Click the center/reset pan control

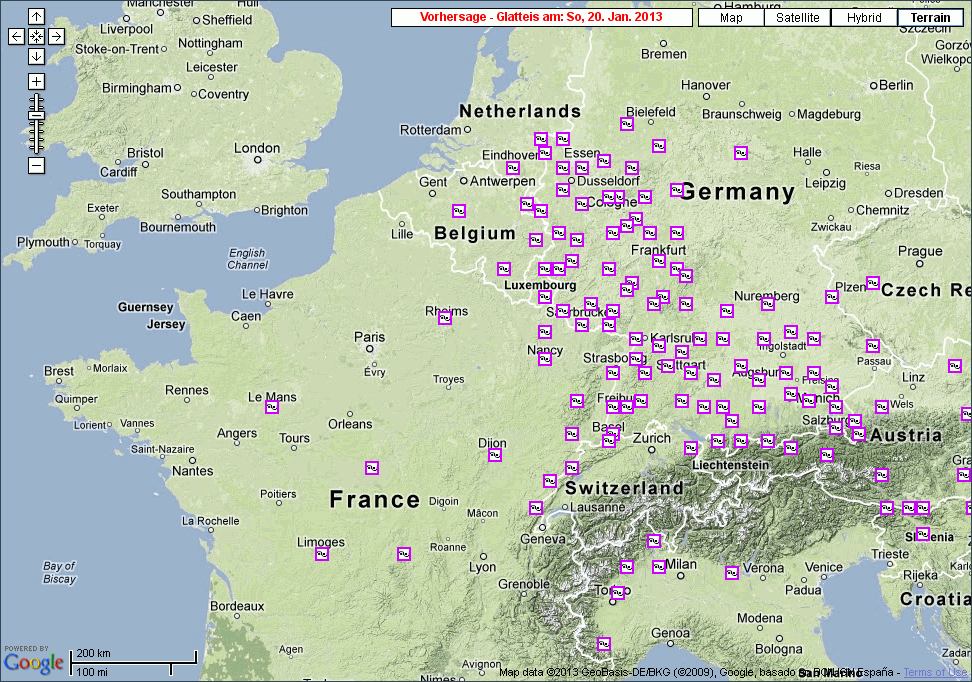(36, 36)
